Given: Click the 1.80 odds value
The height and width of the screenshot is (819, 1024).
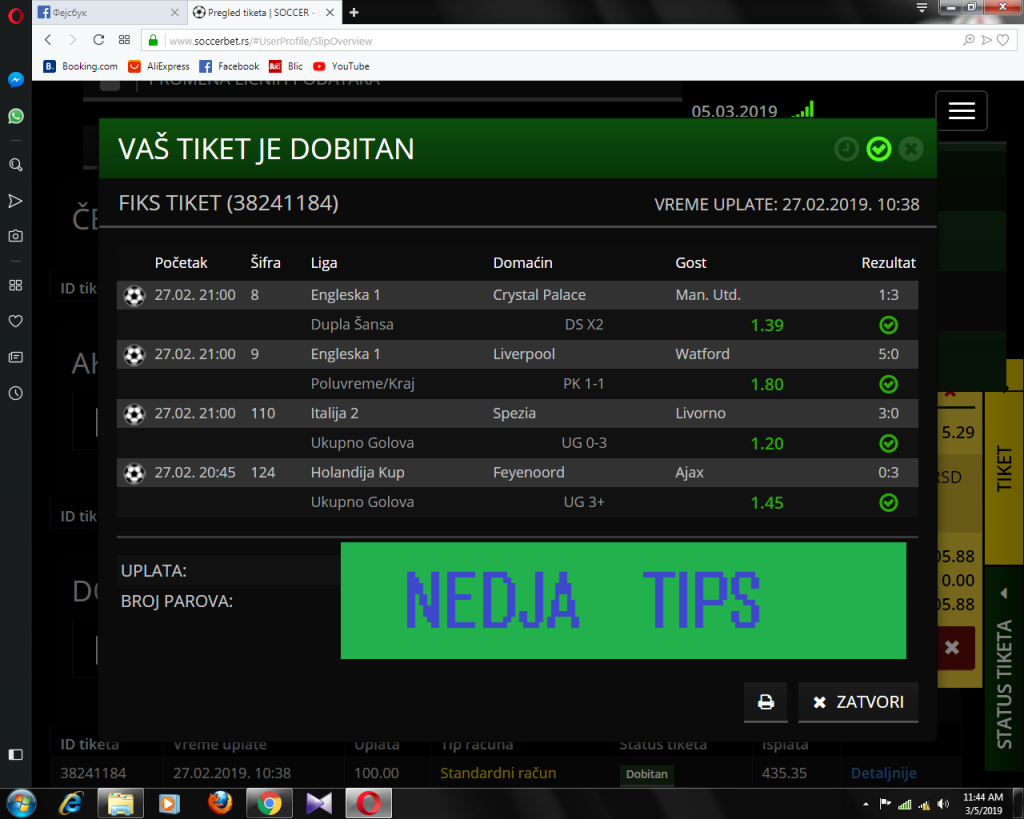Looking at the screenshot, I should coord(767,385).
